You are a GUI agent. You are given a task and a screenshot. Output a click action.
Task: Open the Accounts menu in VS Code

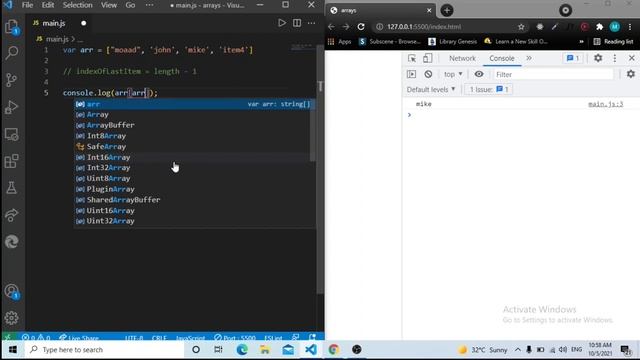(x=12, y=291)
